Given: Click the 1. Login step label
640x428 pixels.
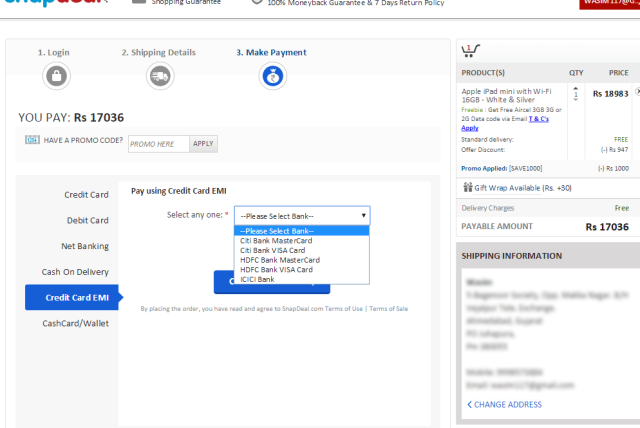Looking at the screenshot, I should point(53,52).
